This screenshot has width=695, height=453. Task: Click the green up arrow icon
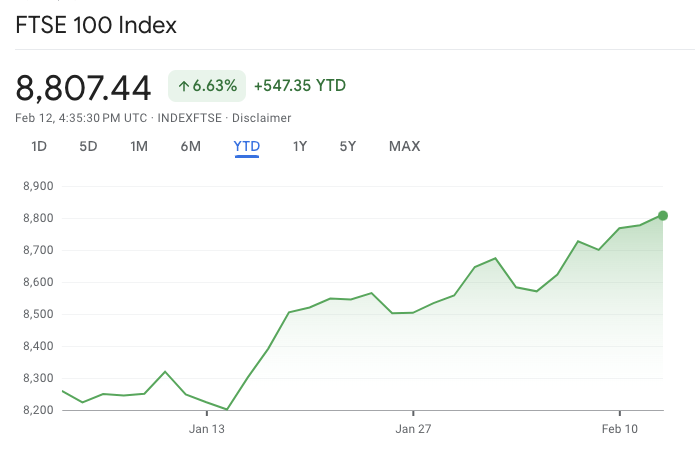coord(184,86)
